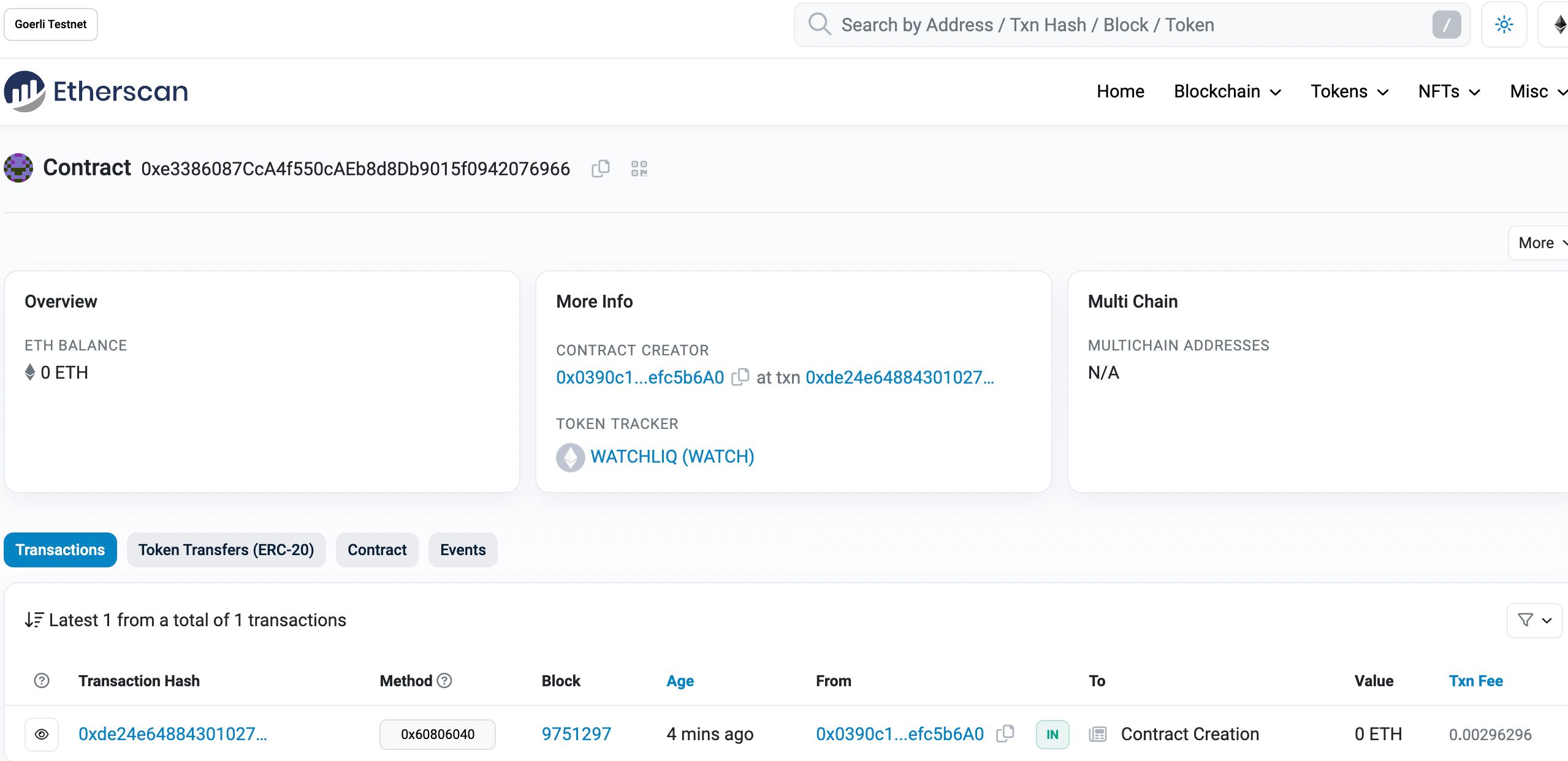Click the Contract Creation text
The image size is (1568, 761).
click(x=1190, y=733)
